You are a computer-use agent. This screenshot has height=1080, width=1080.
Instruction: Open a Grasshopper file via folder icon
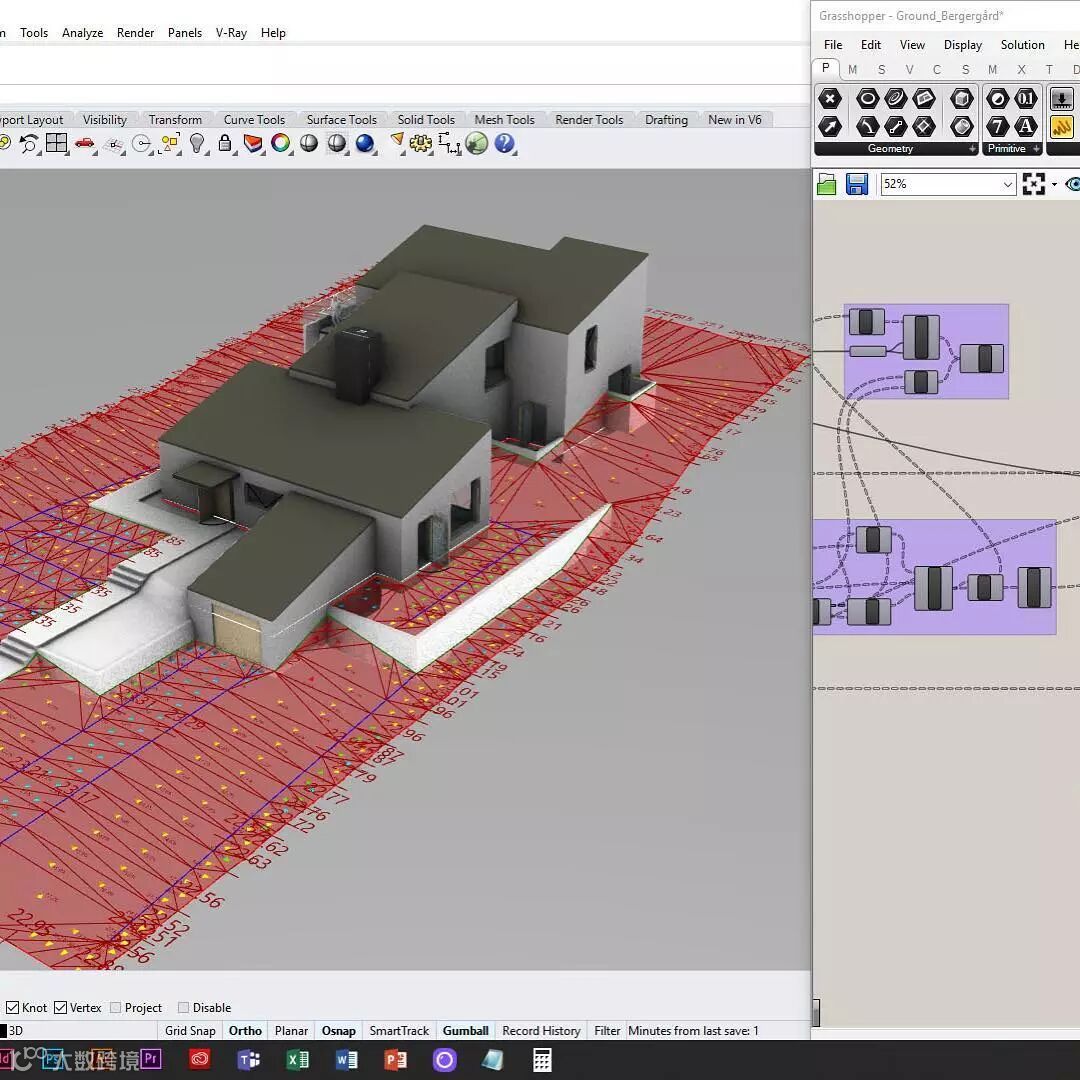pos(827,184)
